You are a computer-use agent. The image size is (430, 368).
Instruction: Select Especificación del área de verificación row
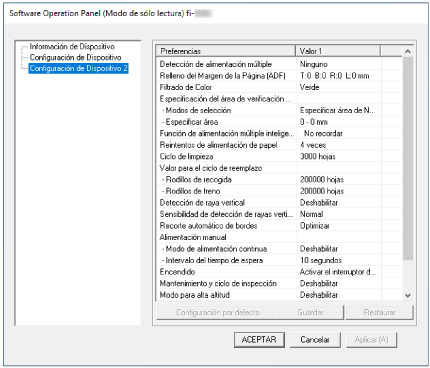(279, 99)
